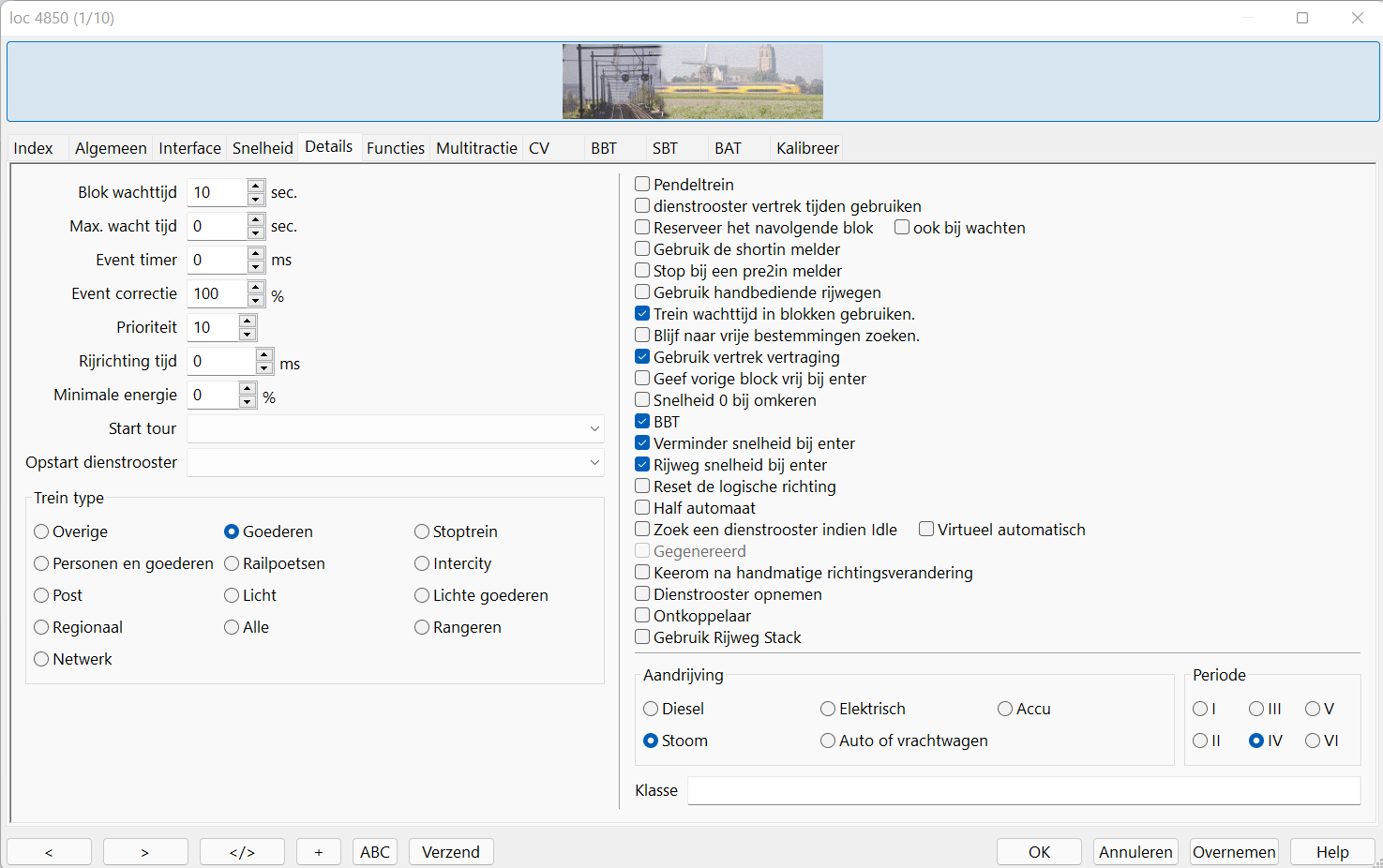Image resolution: width=1383 pixels, height=868 pixels.
Task: Click the Verzend button
Action: 451,852
